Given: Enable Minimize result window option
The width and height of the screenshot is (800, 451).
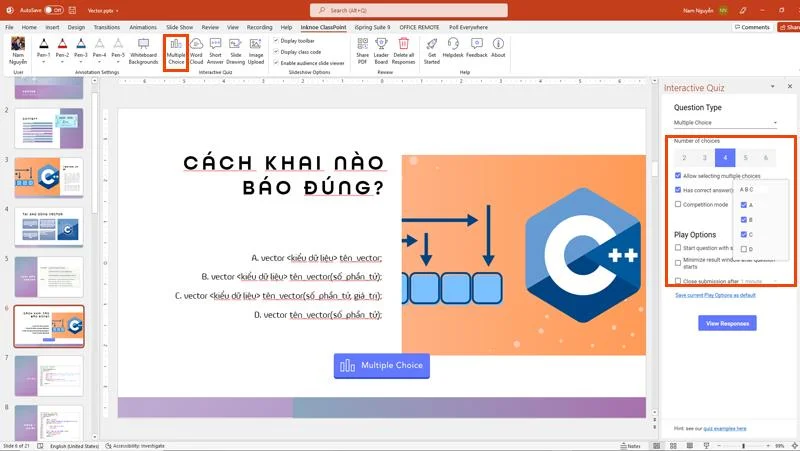Looking at the screenshot, I should 678,263.
